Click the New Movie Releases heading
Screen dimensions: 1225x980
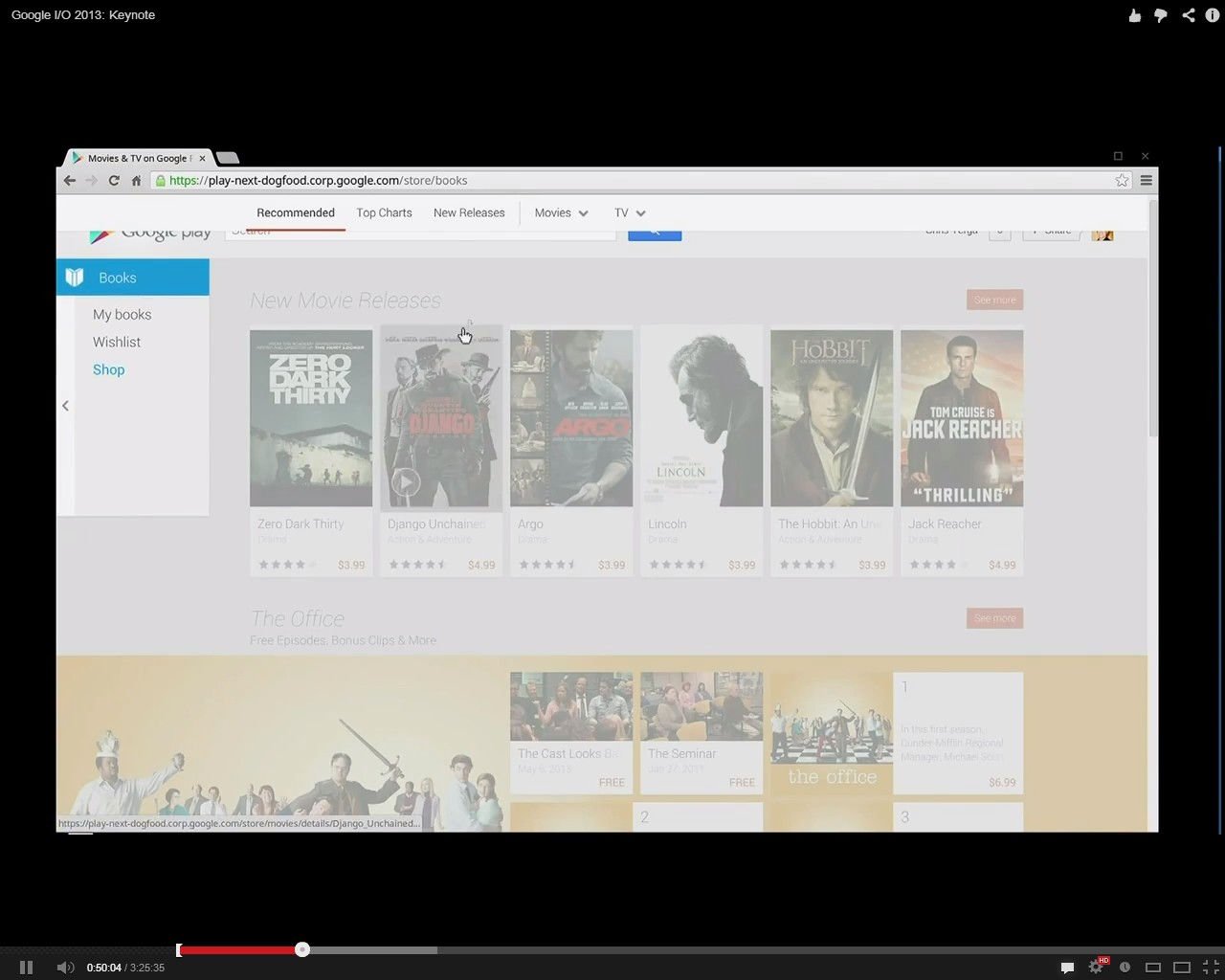pos(345,301)
